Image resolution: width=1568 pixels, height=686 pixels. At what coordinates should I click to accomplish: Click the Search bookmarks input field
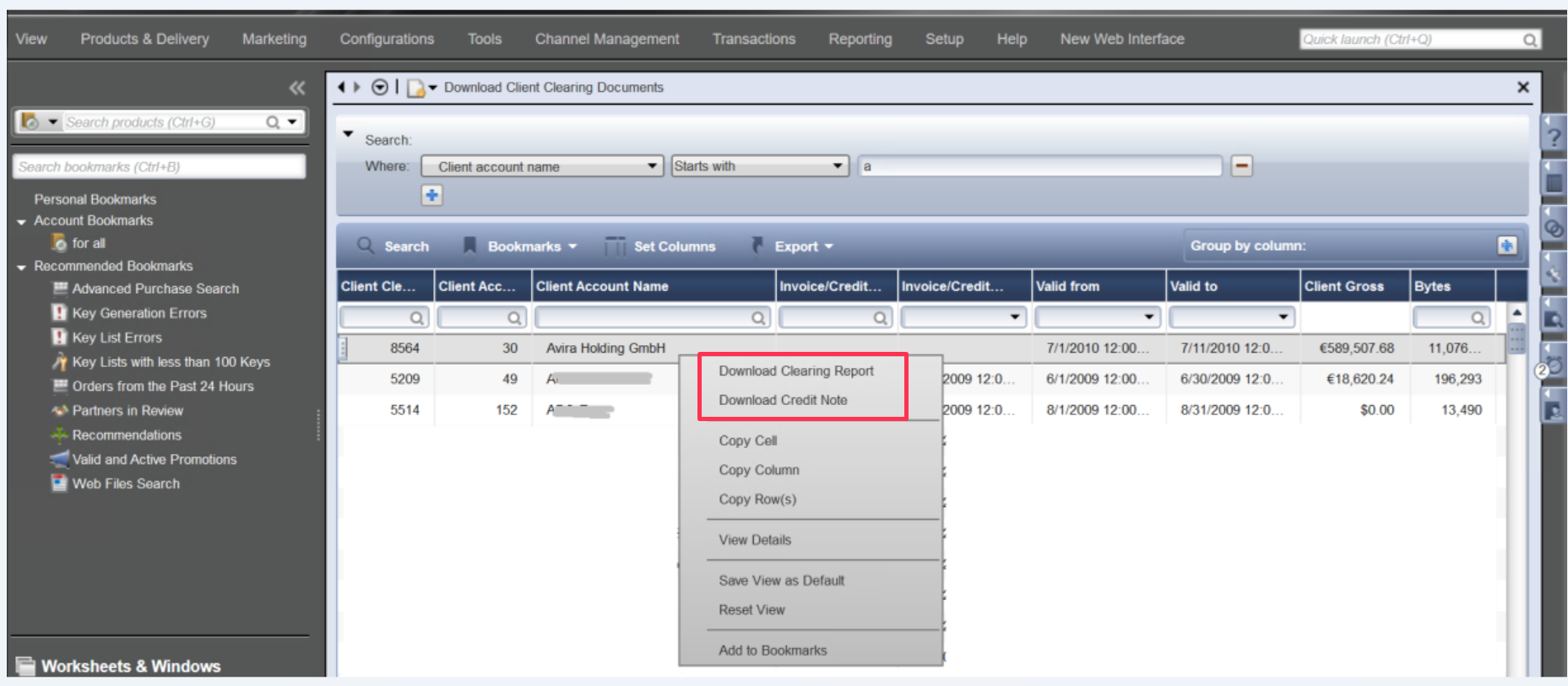tap(159, 167)
